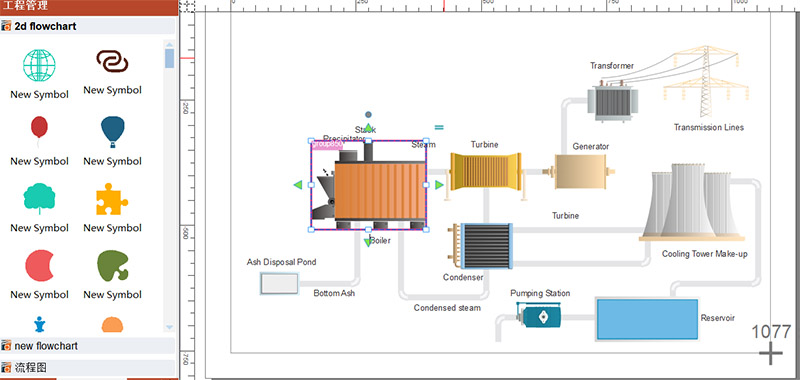Click the symbol panel scrollbar up arrow
Screen dimensions: 800x380
click(169, 45)
